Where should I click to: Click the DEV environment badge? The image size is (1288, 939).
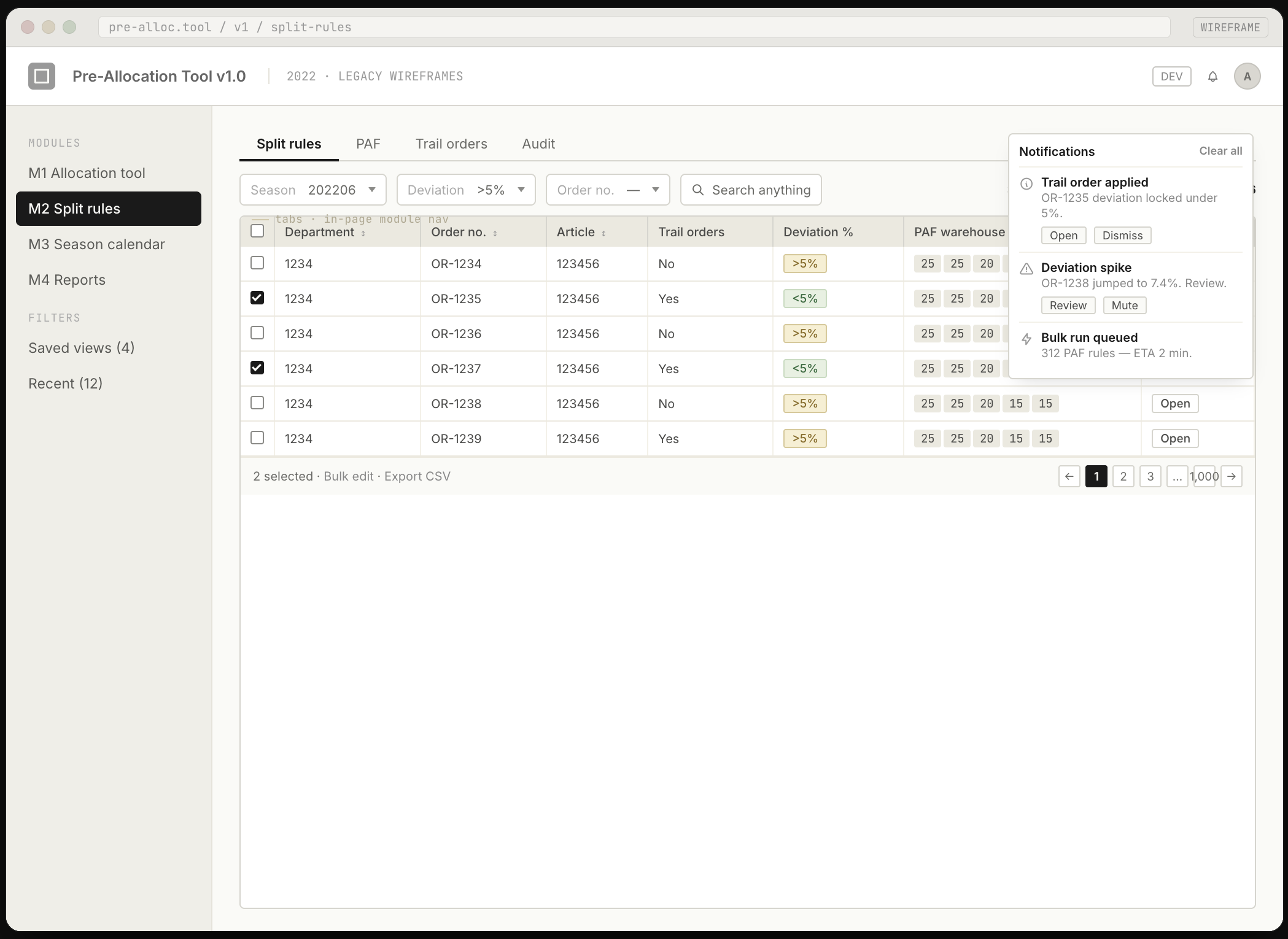(x=1171, y=77)
